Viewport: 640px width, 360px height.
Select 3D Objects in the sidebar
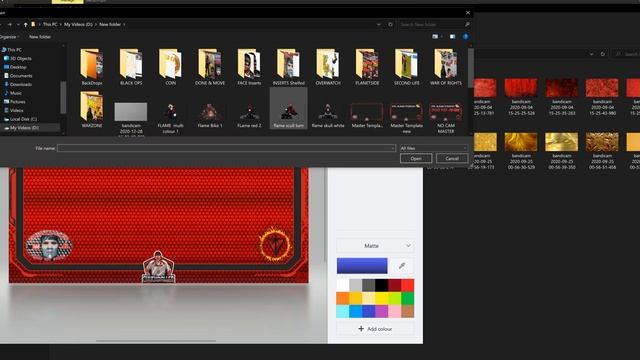pos(18,58)
